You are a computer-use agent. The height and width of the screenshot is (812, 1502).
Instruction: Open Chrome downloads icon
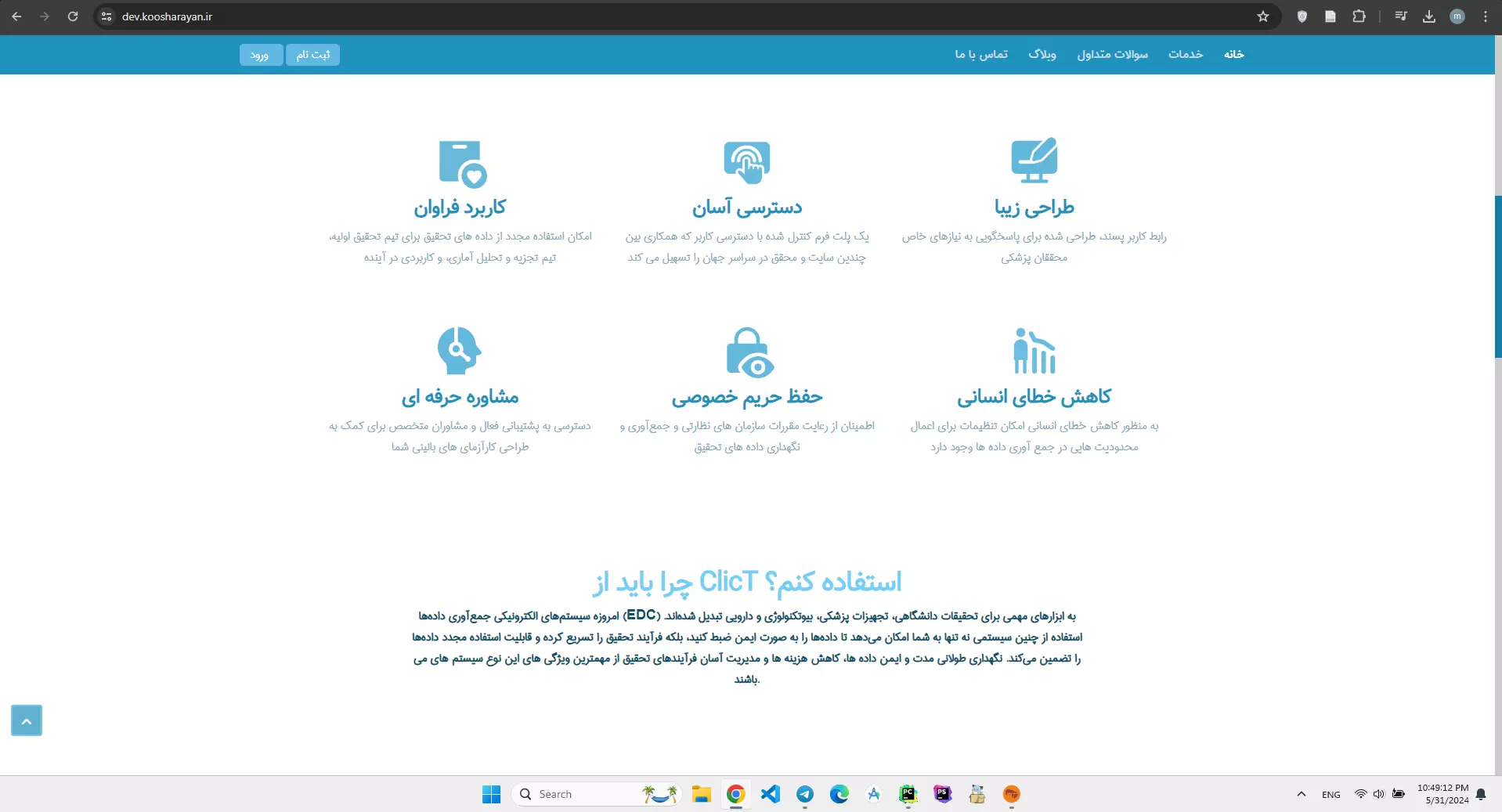click(x=1429, y=16)
